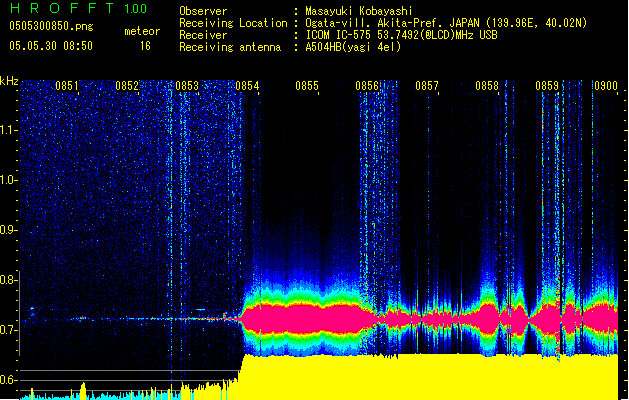629x400 pixels.
Task: Click the name Masayuki Kobayashi
Action: (359, 11)
